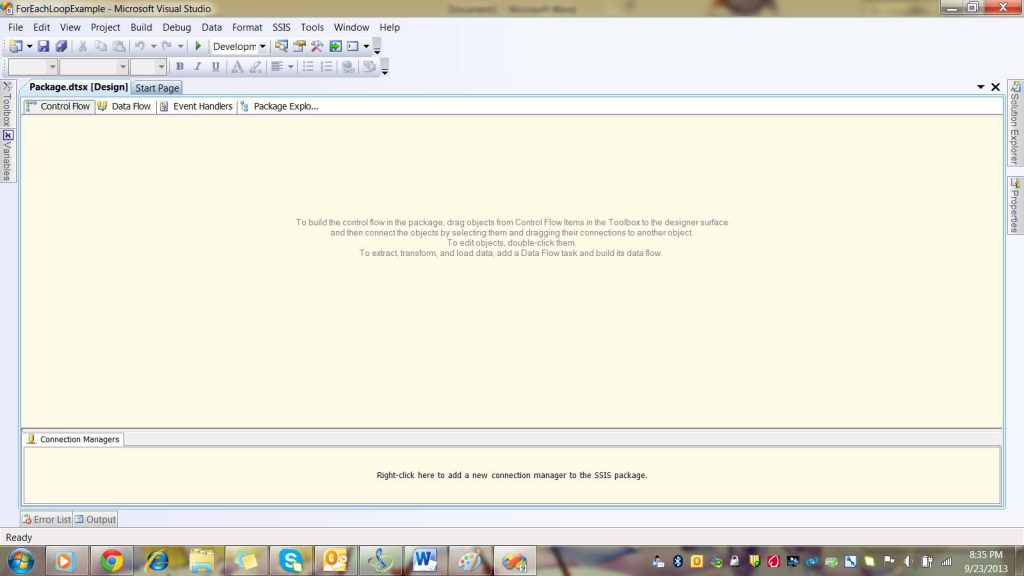Click the Properties Window toolbar icon
This screenshot has width=1024, height=576.
pos(299,46)
